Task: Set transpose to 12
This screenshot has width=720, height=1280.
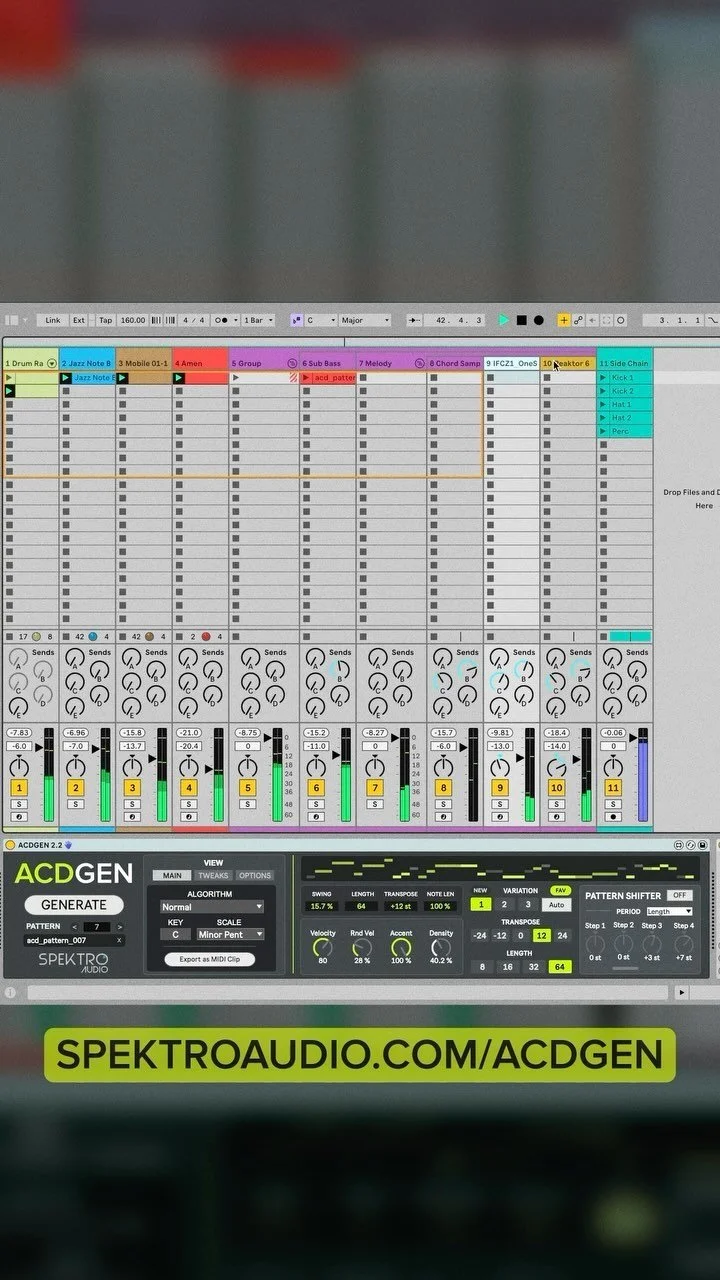Action: pos(541,935)
